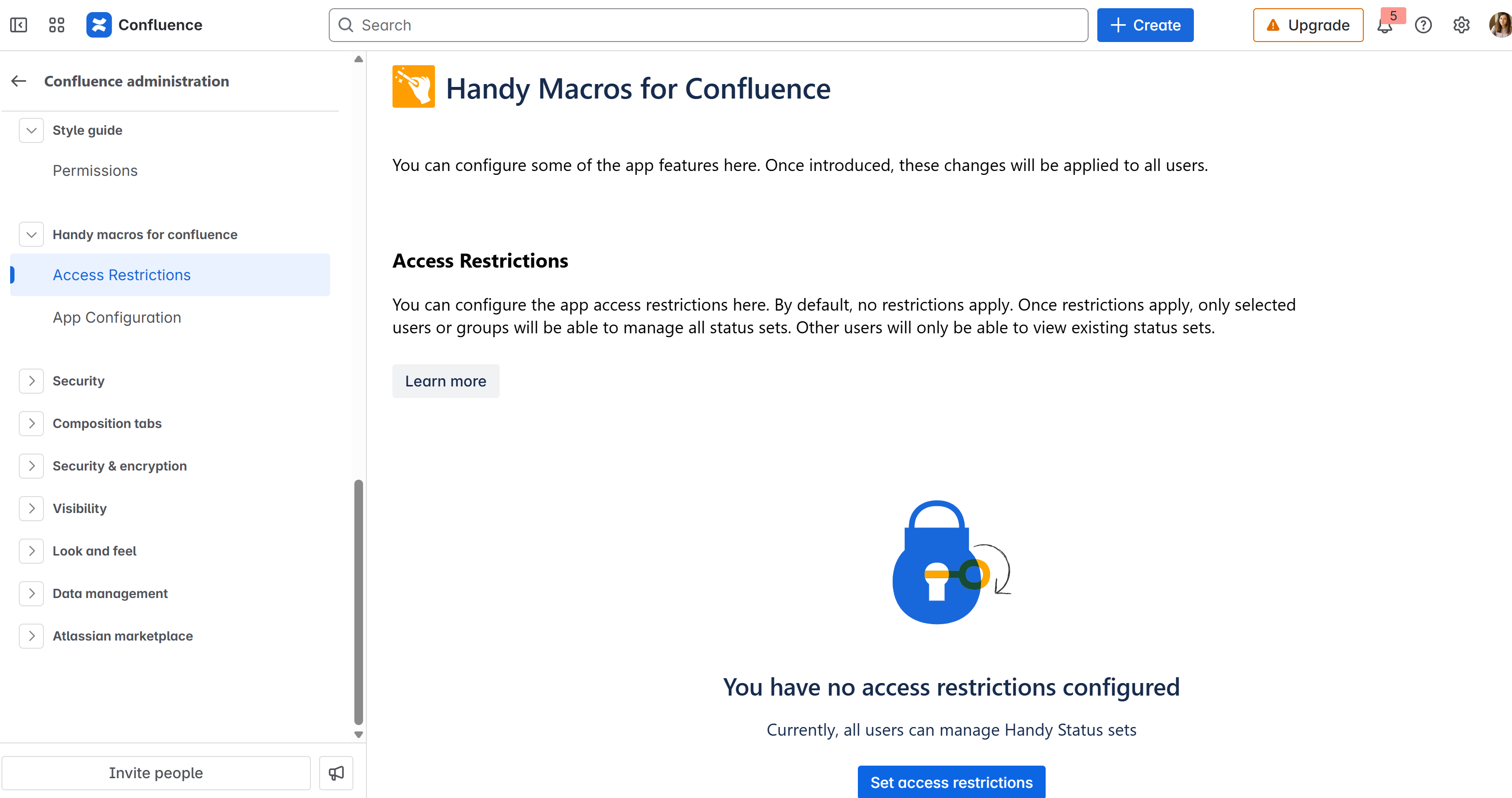1512x798 pixels.
Task: Click the Visibility label in sidebar
Action: click(80, 509)
